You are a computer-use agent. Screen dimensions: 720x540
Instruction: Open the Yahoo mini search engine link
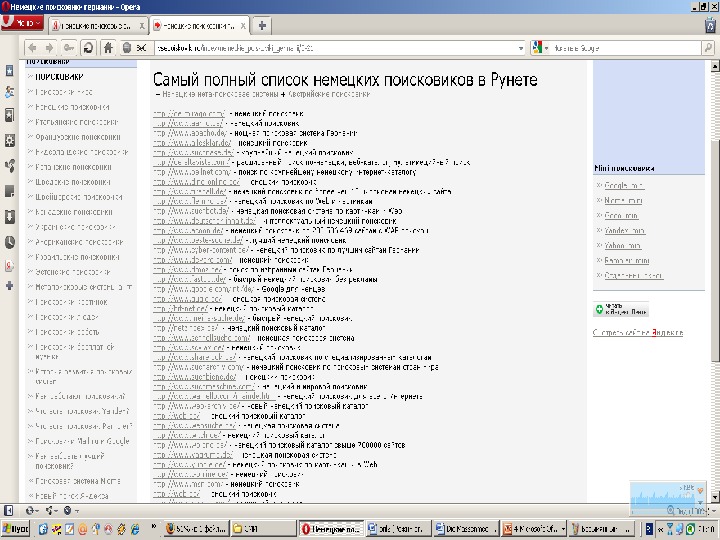(x=622, y=246)
